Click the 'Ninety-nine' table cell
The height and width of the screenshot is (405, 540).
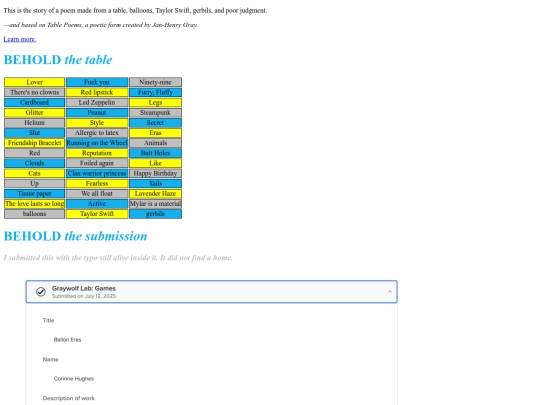(155, 82)
